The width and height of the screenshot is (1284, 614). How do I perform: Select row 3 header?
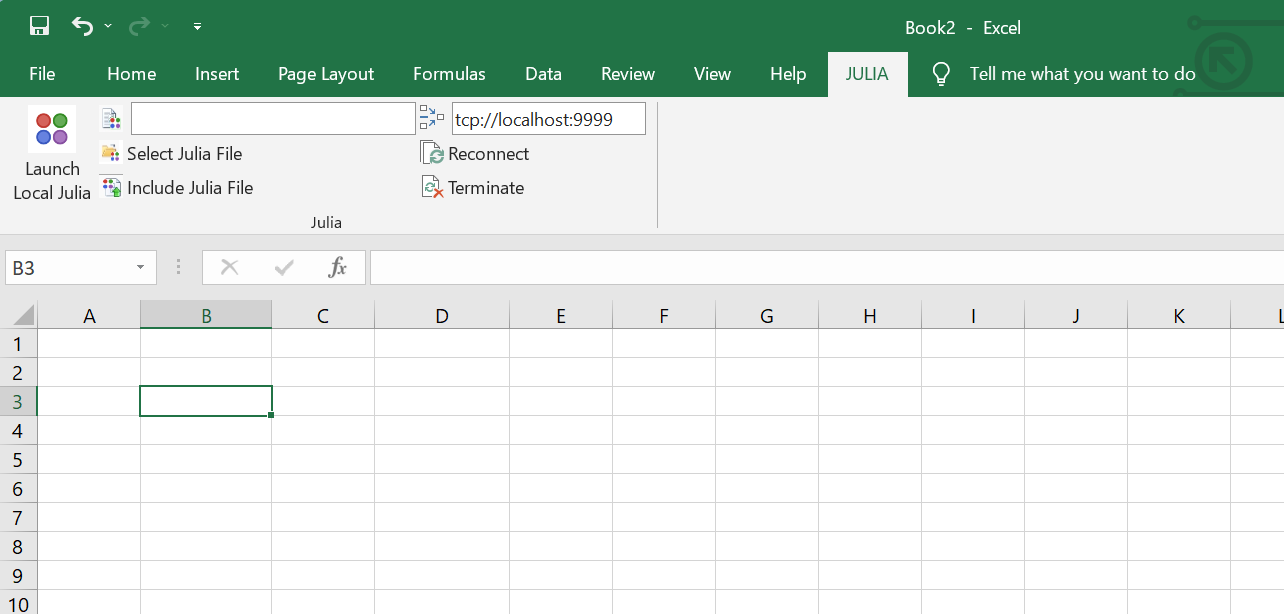tap(18, 401)
